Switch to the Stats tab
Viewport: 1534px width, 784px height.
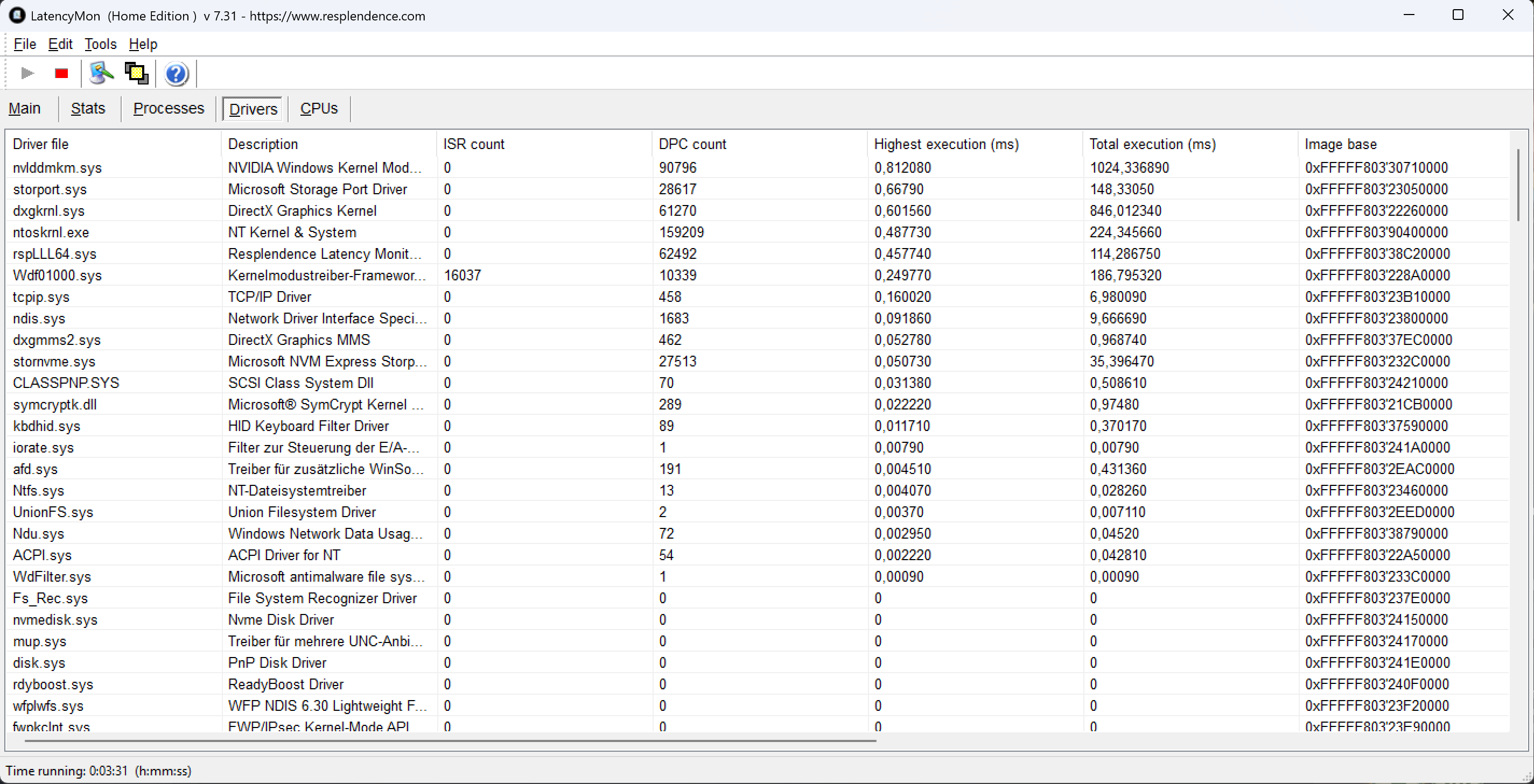click(x=88, y=108)
